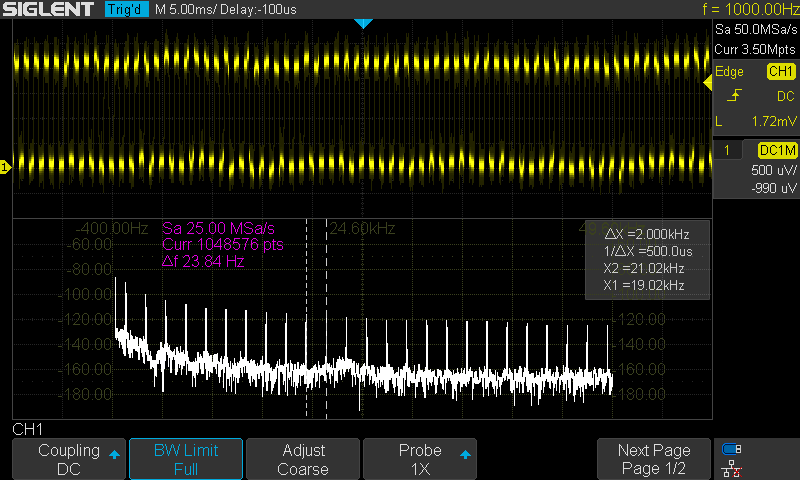Toggle the DC1M channel coupling badge
The width and height of the screenshot is (800, 480).
[x=778, y=150]
